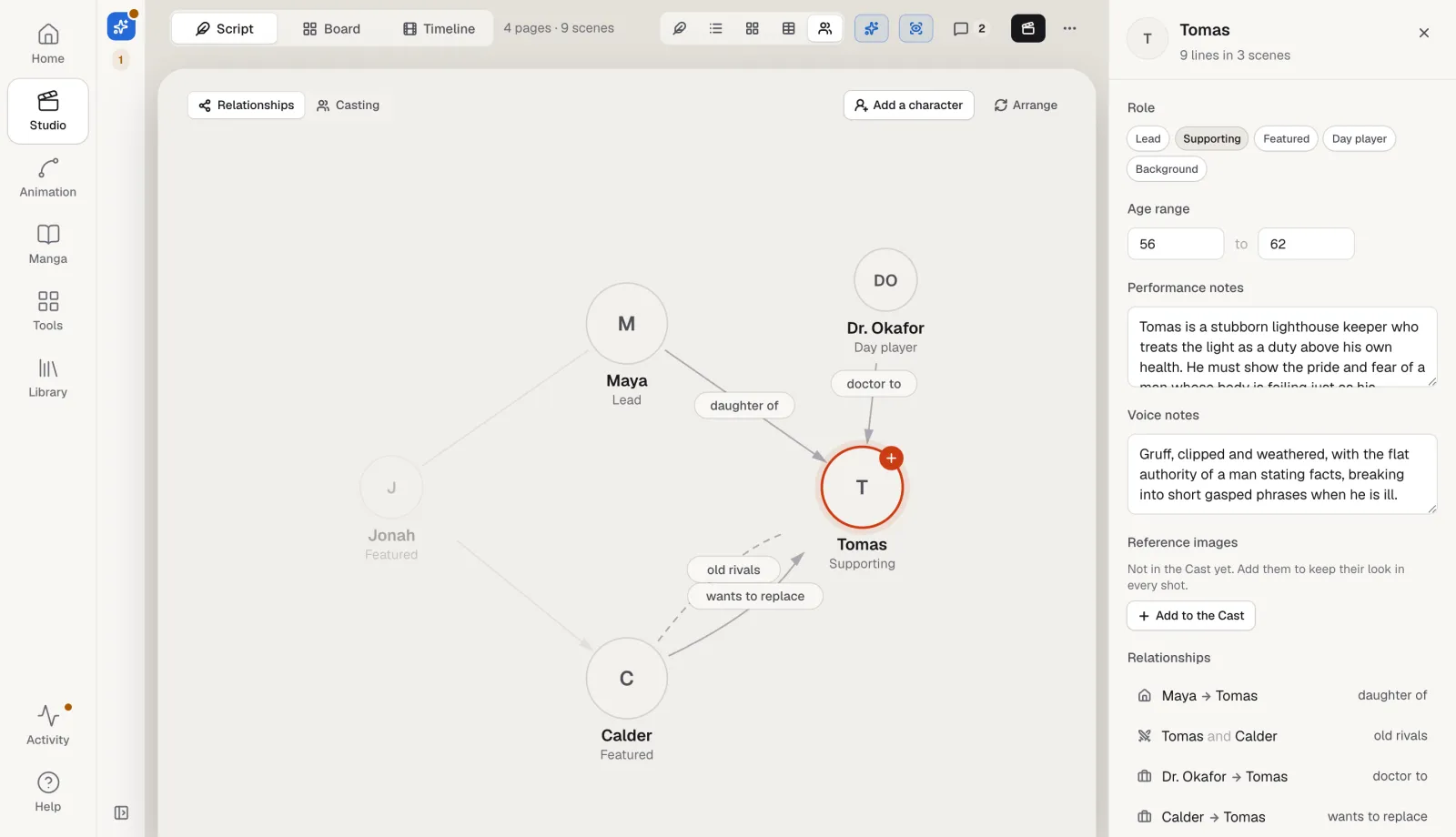
Task: Set role to Background
Action: click(1167, 168)
